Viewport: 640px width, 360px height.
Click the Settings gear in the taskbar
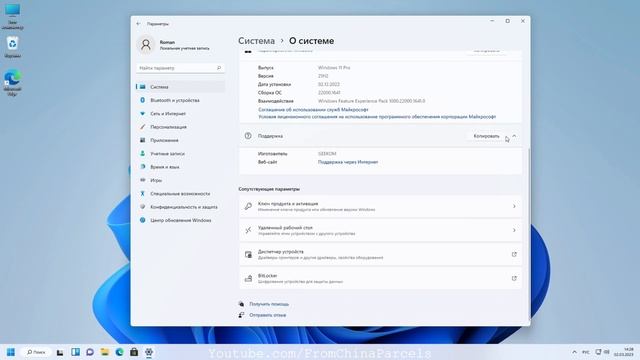[149, 352]
